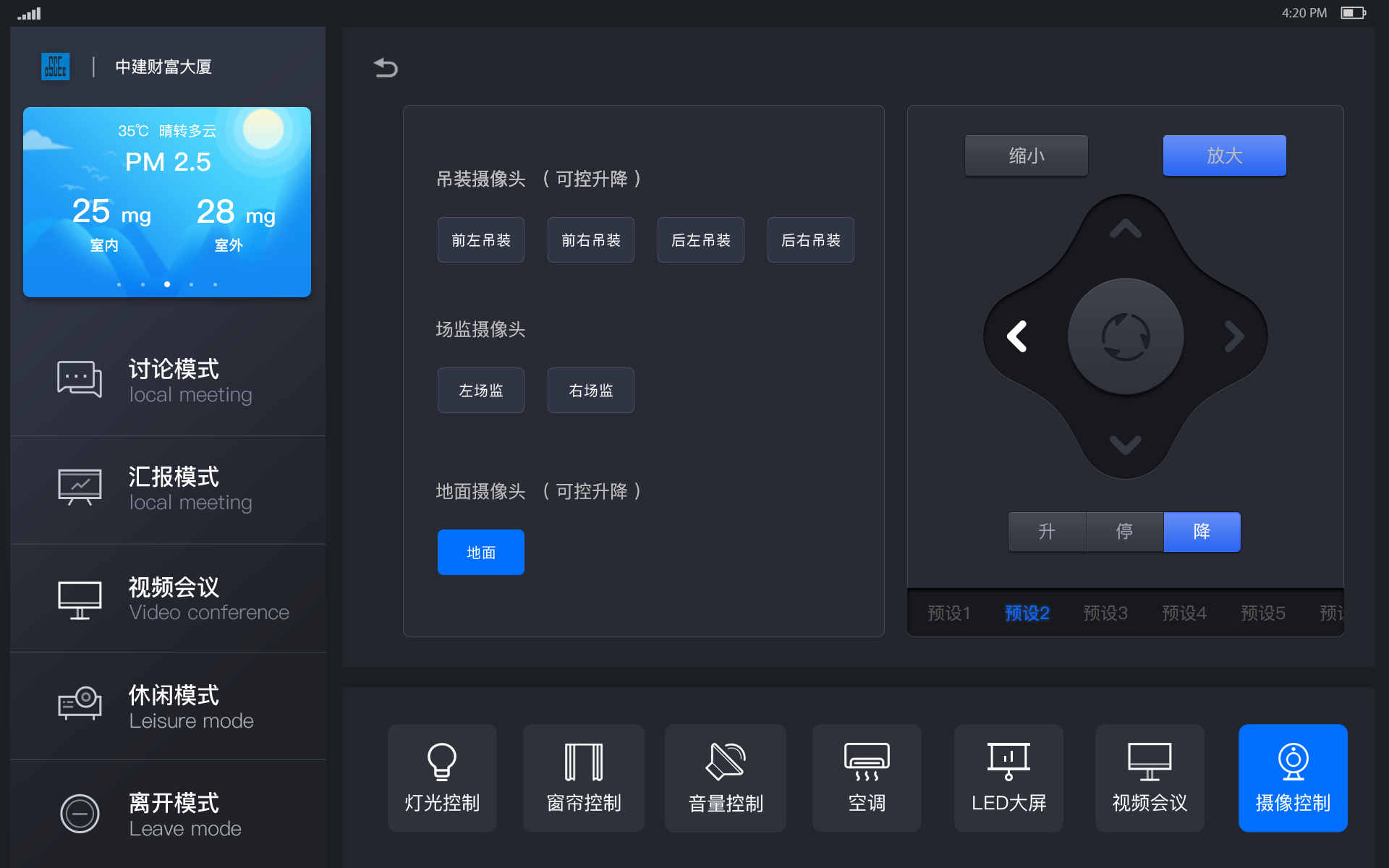Image resolution: width=1389 pixels, height=868 pixels.
Task: Select the 右场监 scene monitor camera
Action: click(x=590, y=390)
